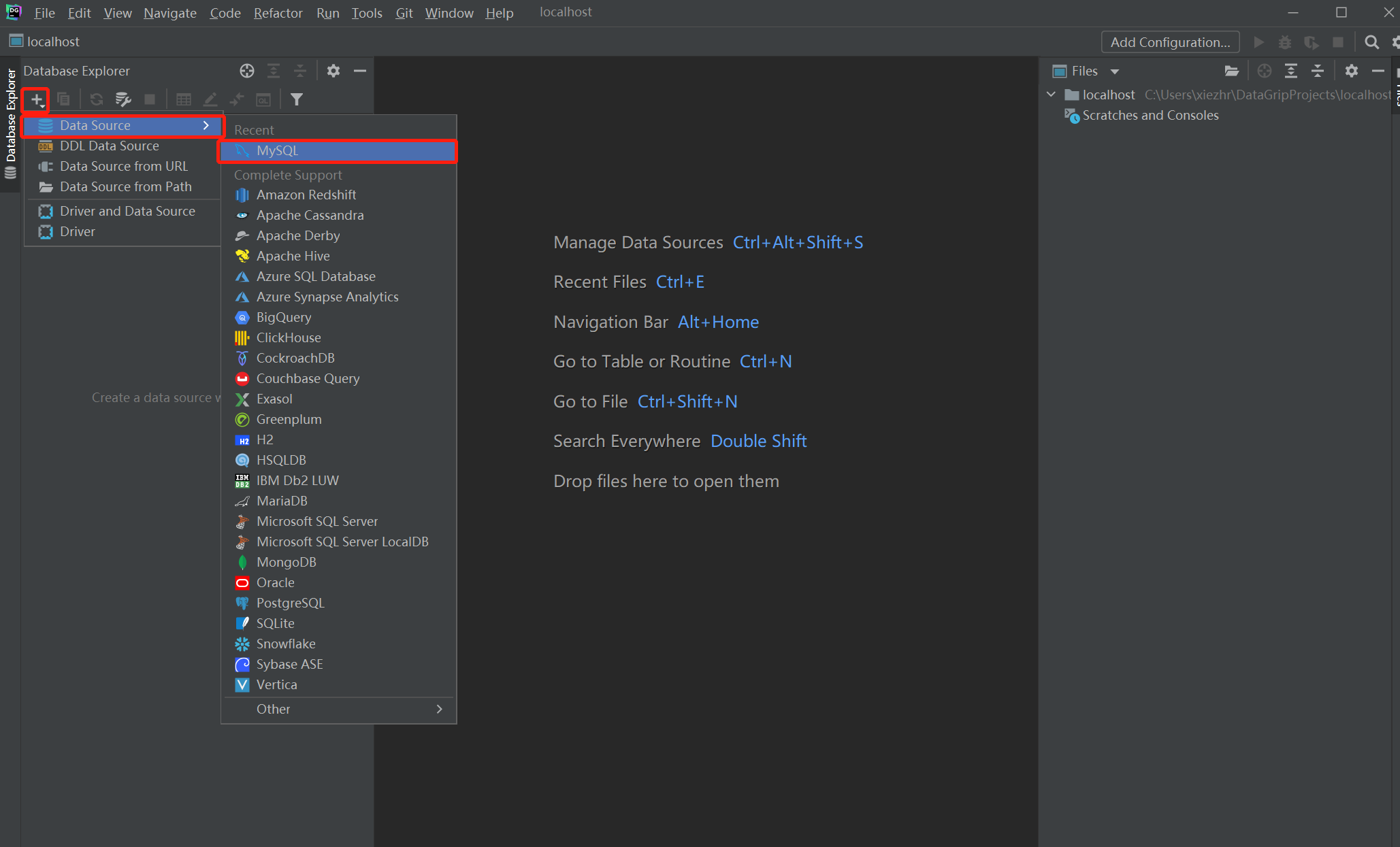The height and width of the screenshot is (847, 1400).
Task: Expand the Data Source submenu arrow
Action: (206, 125)
